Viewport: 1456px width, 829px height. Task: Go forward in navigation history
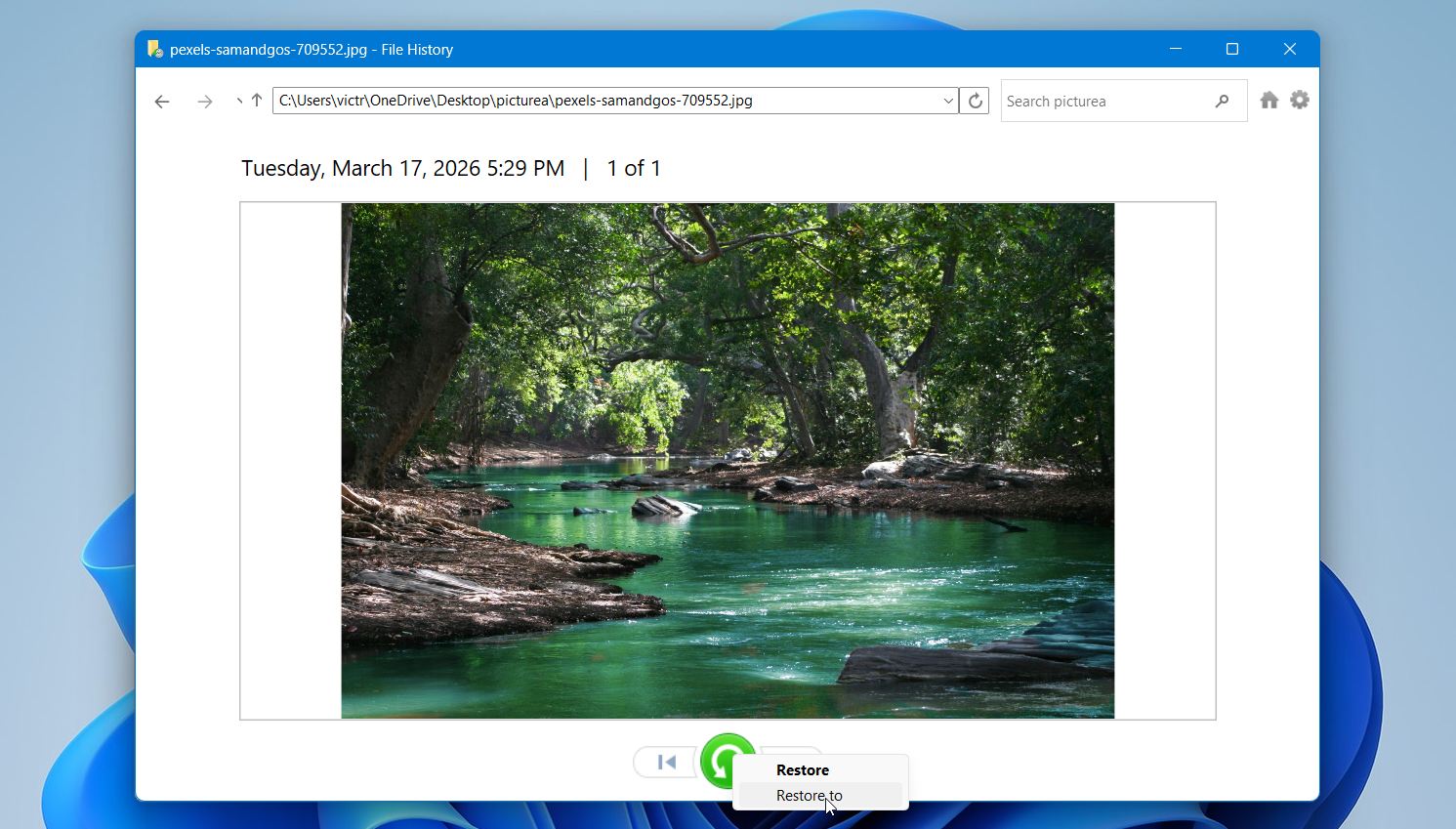205,101
